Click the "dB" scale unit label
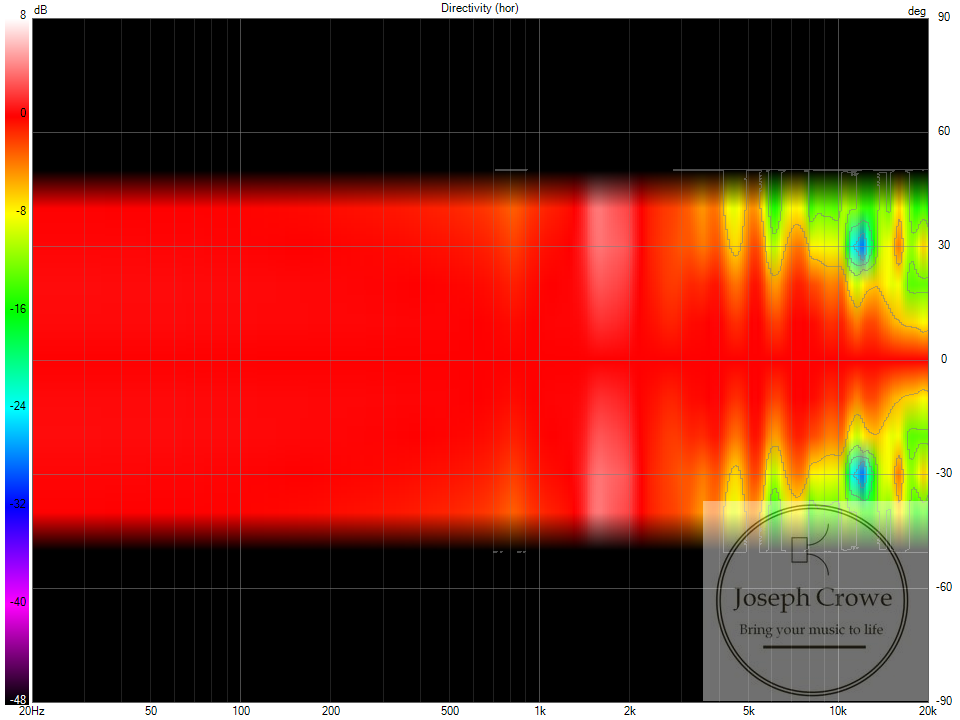 (x=40, y=9)
